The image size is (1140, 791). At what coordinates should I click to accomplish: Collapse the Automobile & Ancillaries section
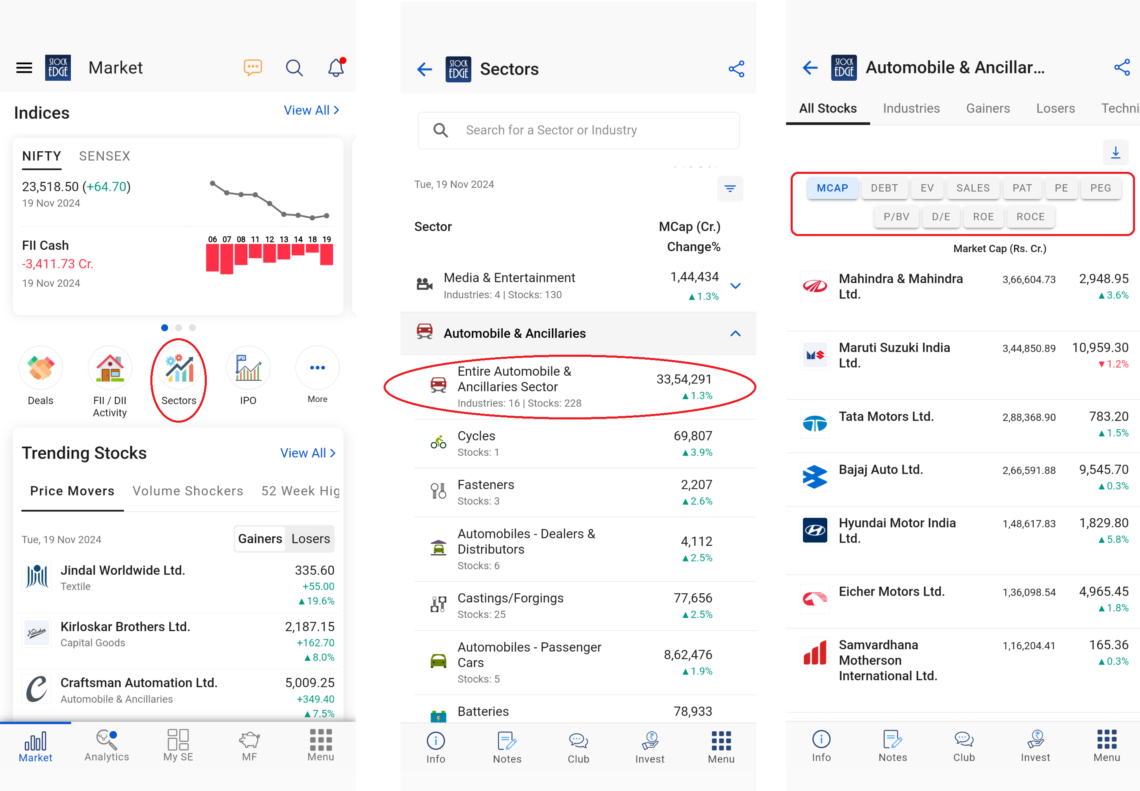[x=736, y=334]
